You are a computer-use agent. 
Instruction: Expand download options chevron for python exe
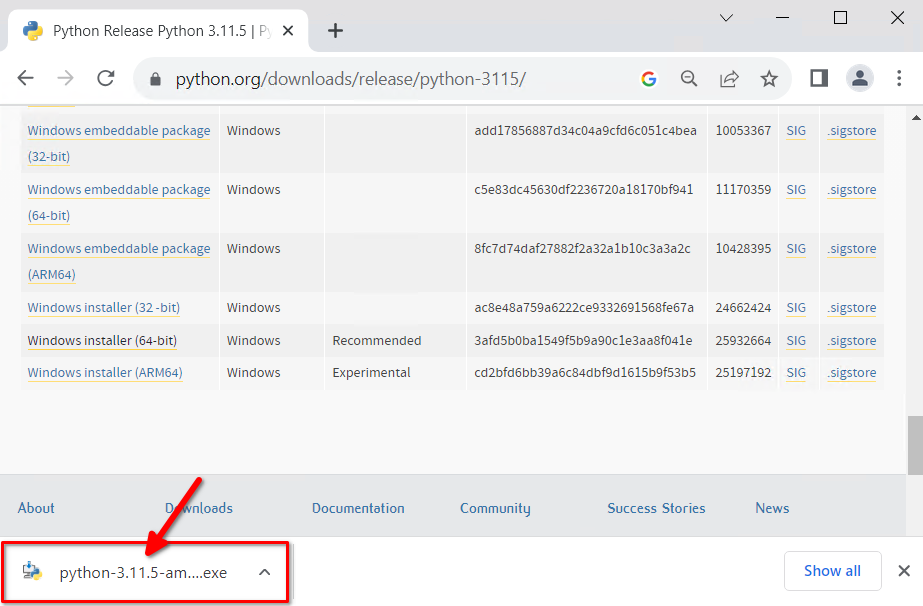tap(265, 572)
